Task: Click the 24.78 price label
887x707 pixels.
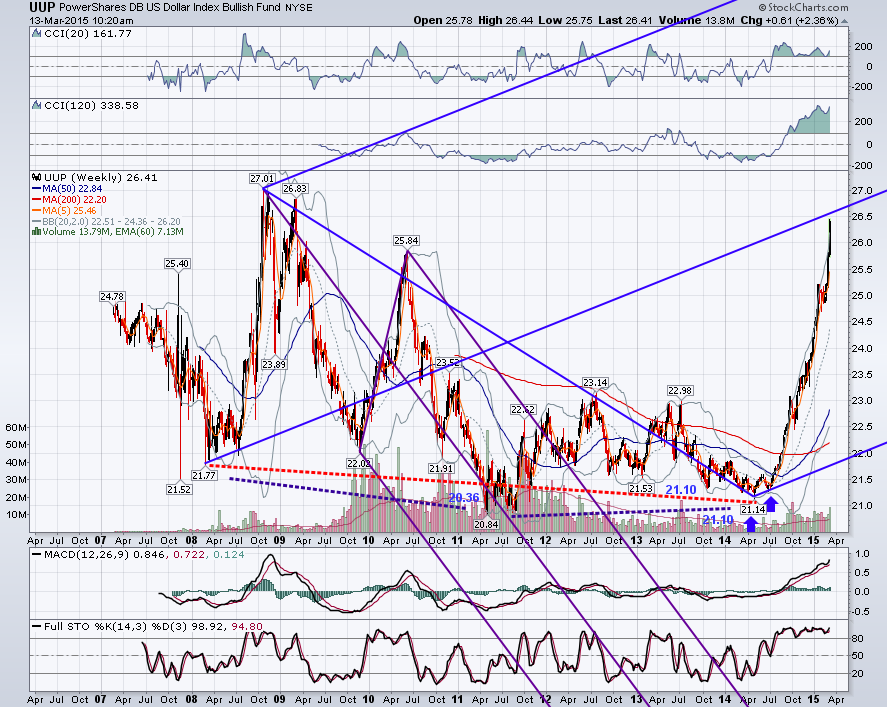Action: pyautogui.click(x=112, y=296)
